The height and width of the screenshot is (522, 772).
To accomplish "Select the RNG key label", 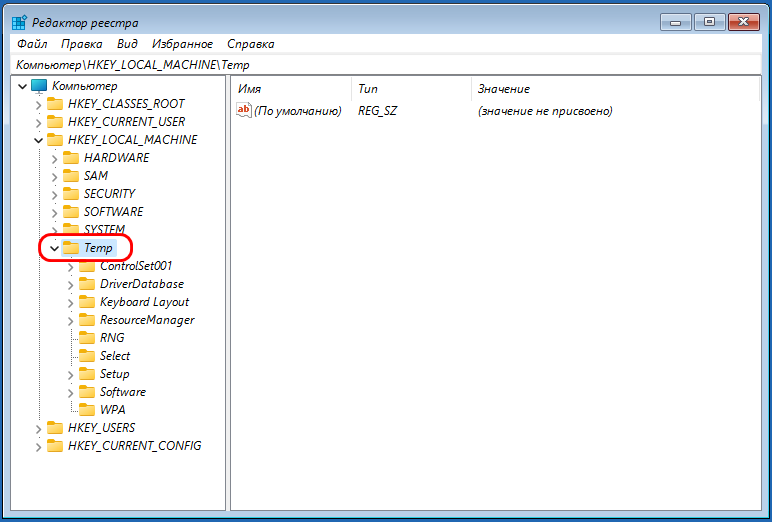I will point(112,338).
